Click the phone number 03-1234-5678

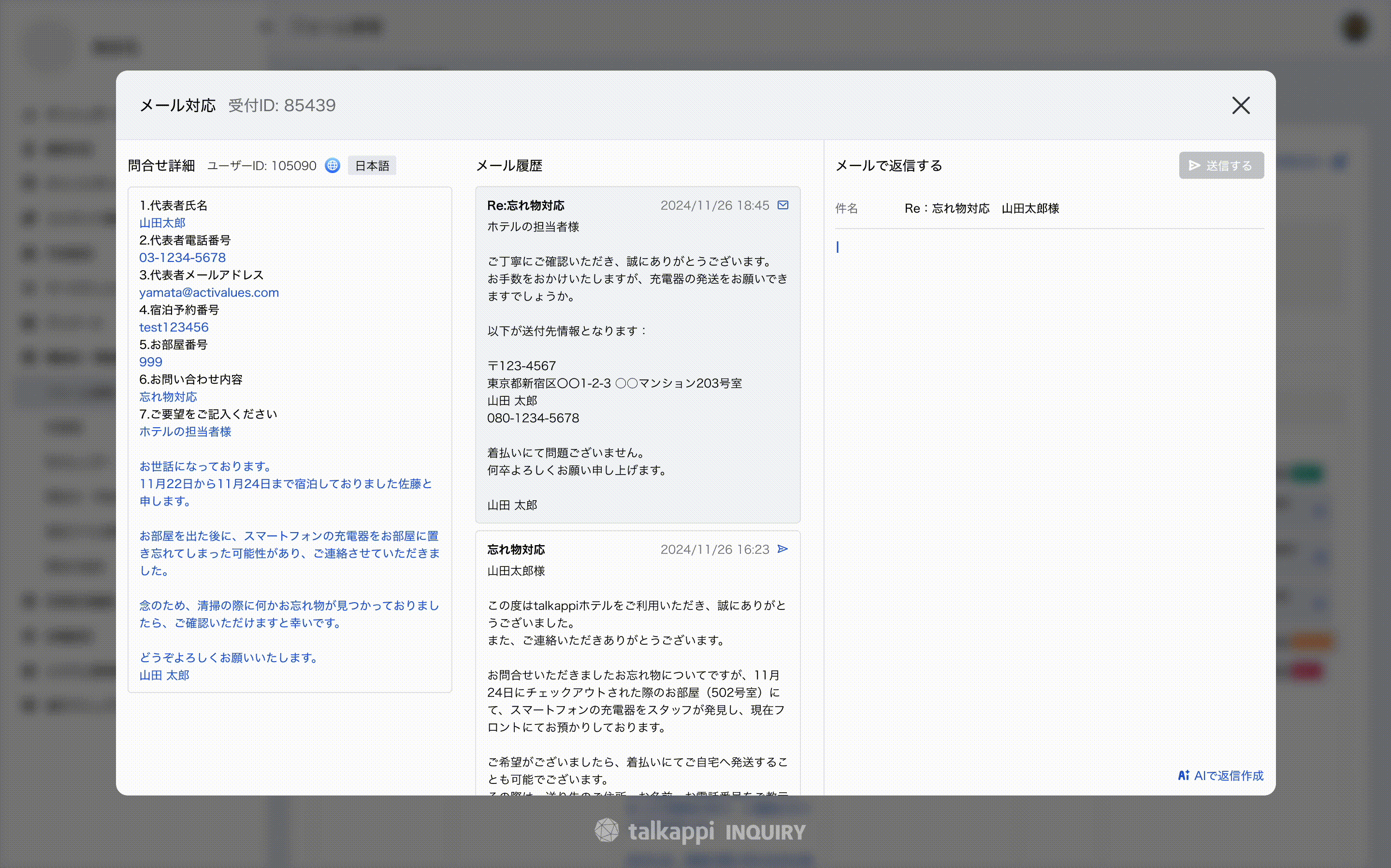182,258
